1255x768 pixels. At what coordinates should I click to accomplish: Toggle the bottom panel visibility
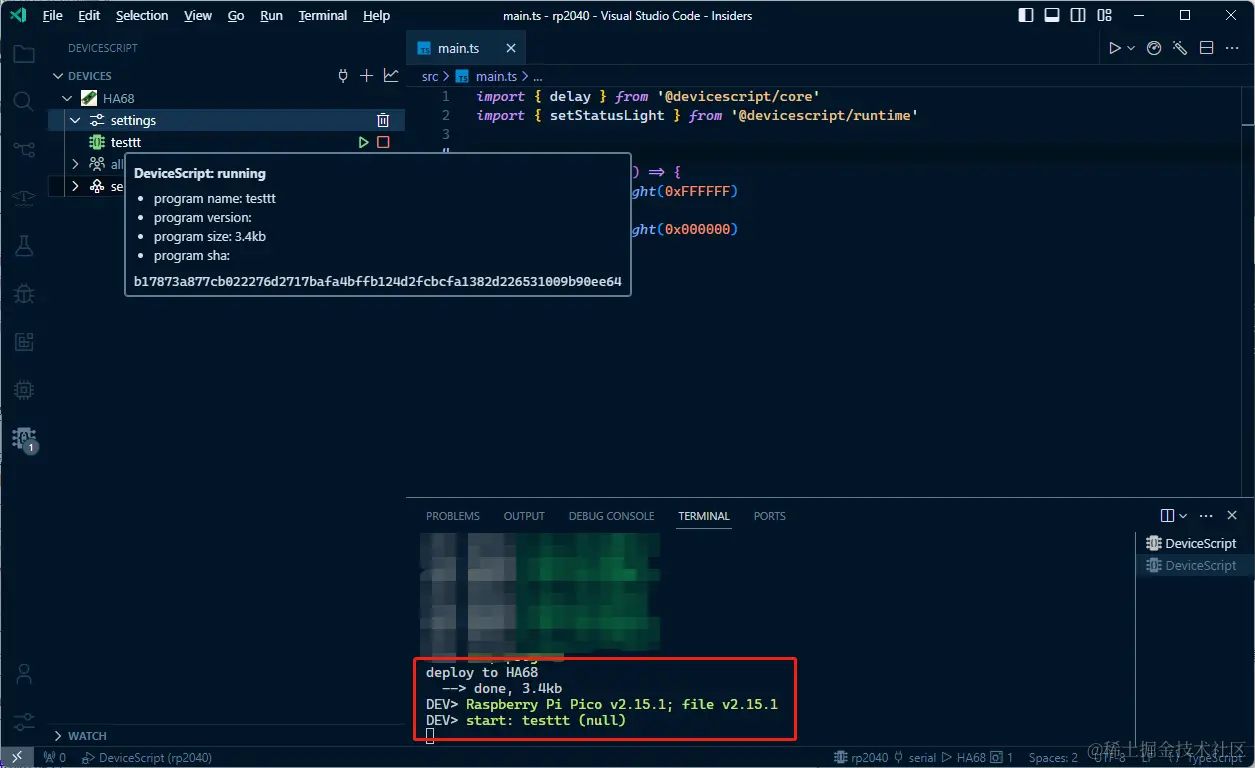tap(1052, 15)
